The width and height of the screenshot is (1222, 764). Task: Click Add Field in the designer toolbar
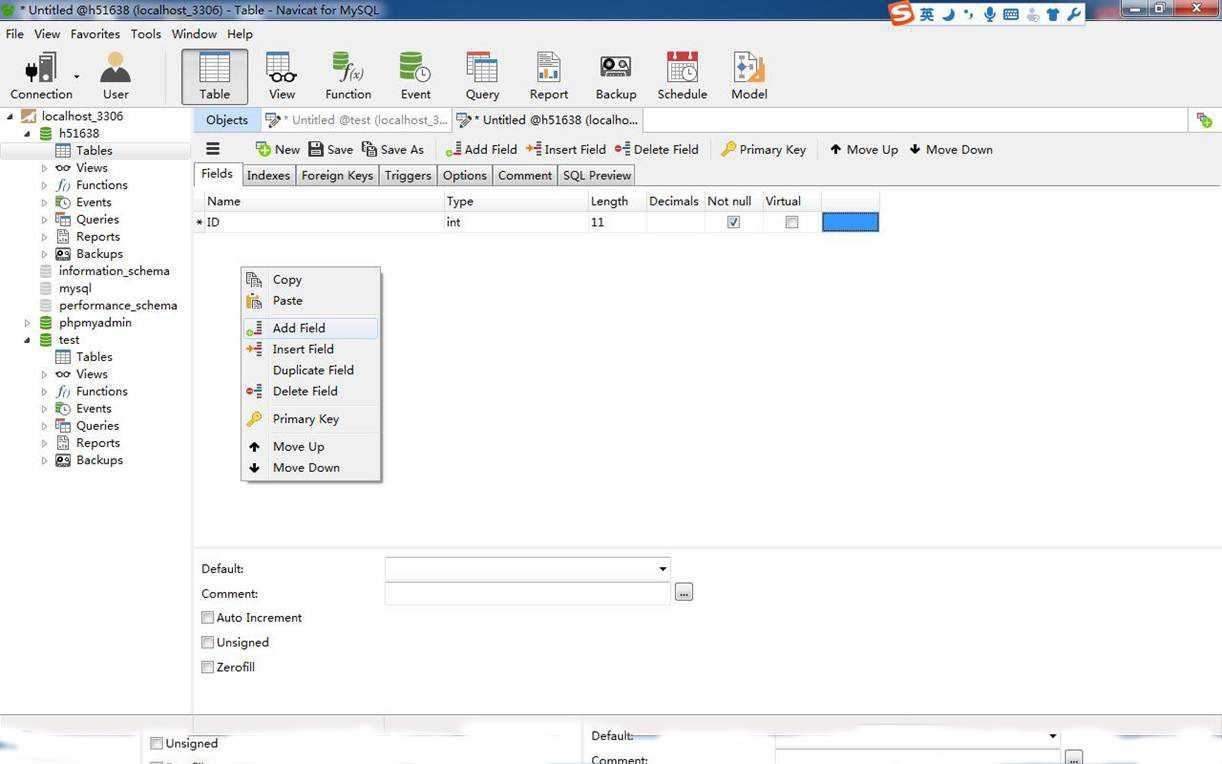pyautogui.click(x=481, y=149)
